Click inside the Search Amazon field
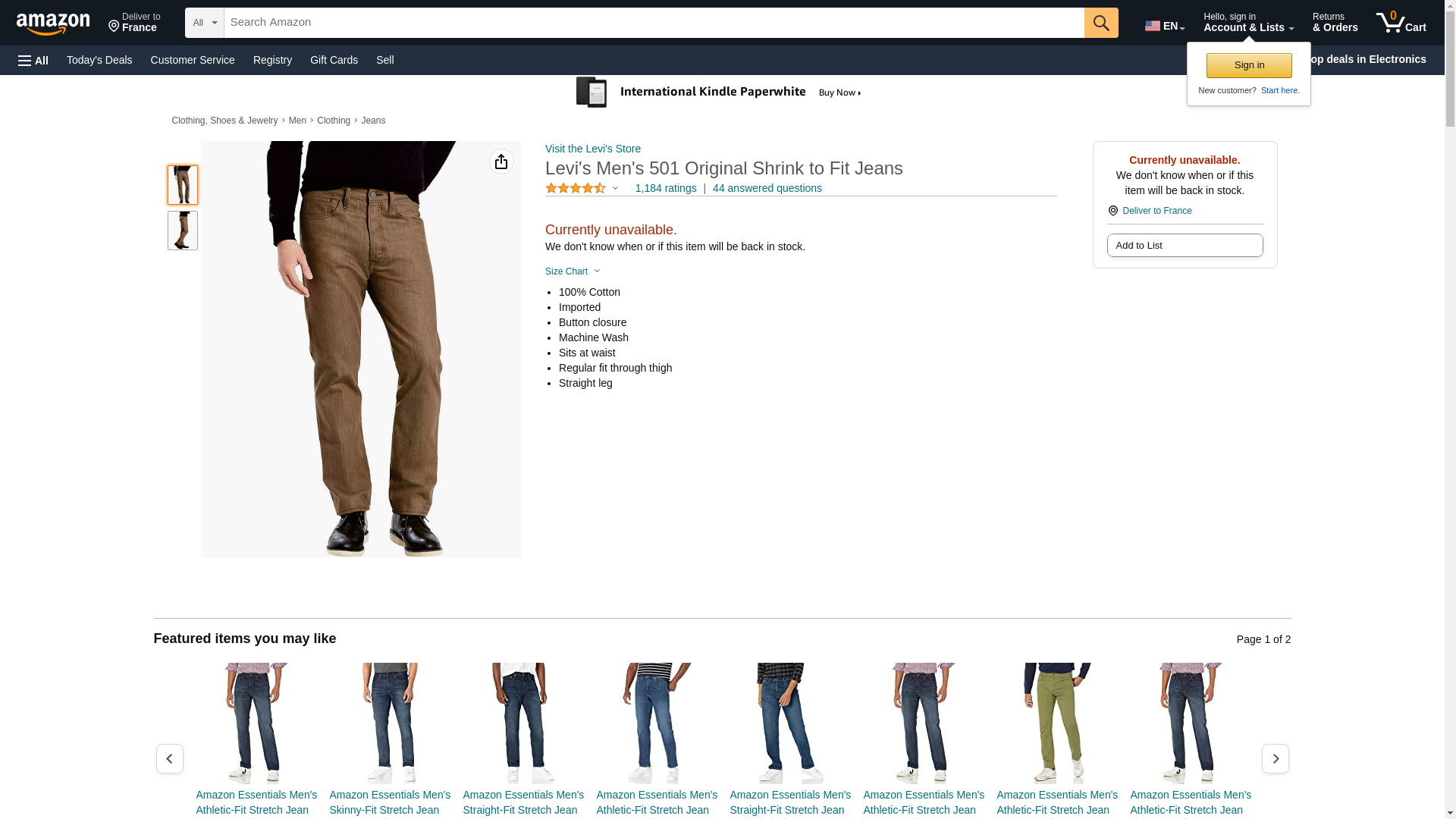 (x=652, y=23)
